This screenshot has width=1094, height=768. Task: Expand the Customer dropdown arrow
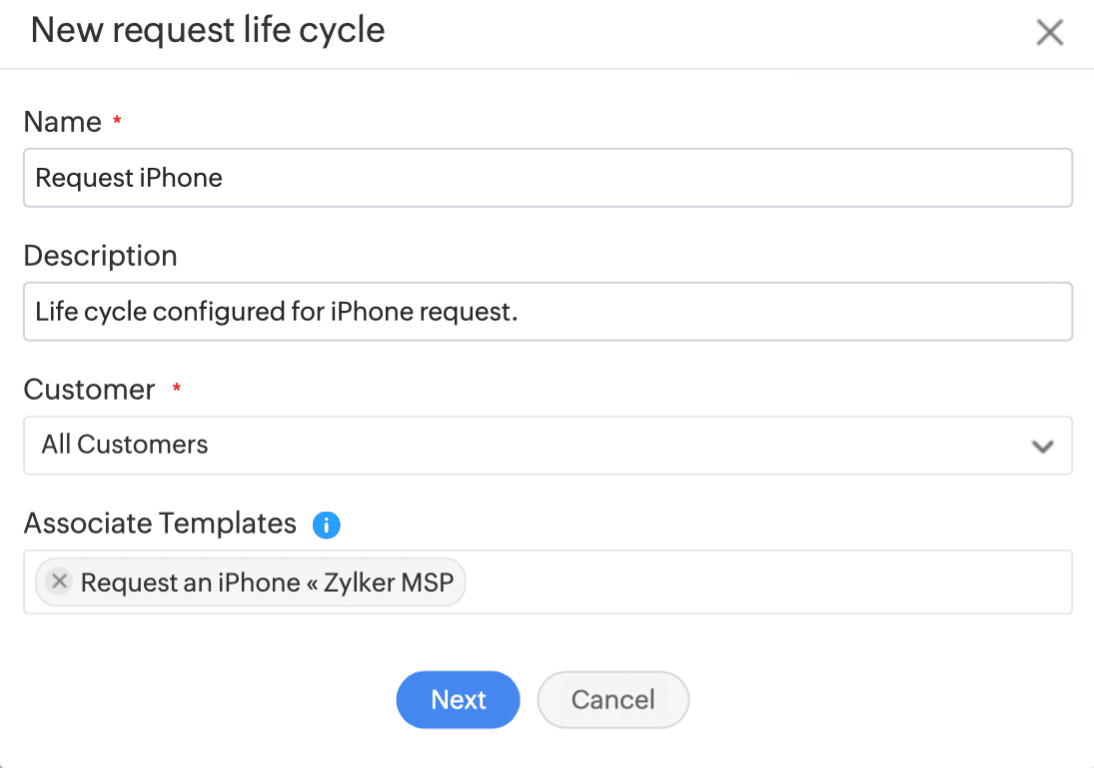coord(1042,446)
